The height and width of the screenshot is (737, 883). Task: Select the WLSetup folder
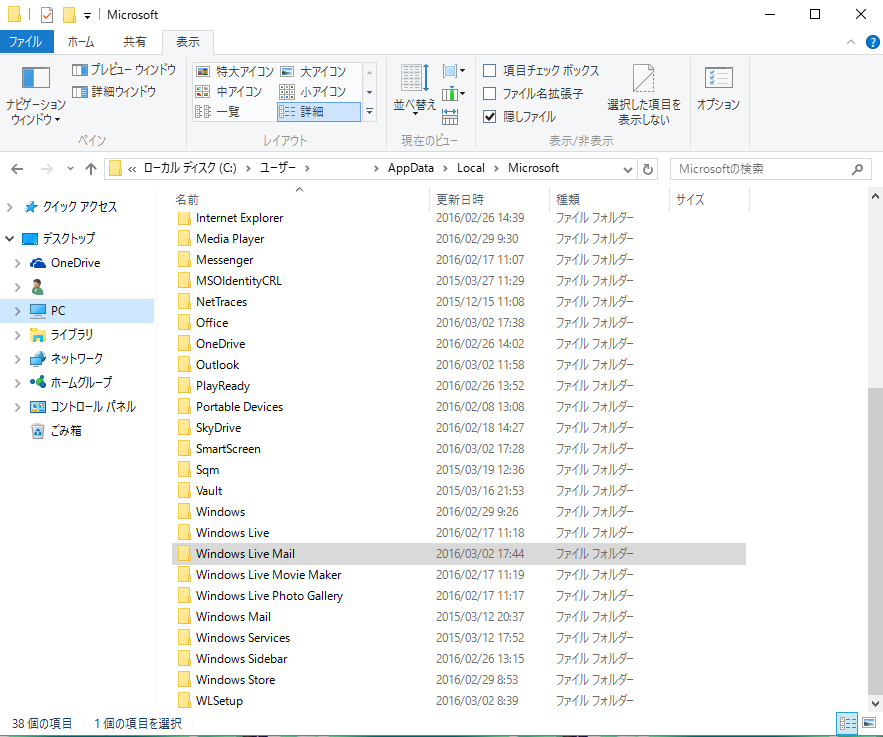[x=459, y=701]
